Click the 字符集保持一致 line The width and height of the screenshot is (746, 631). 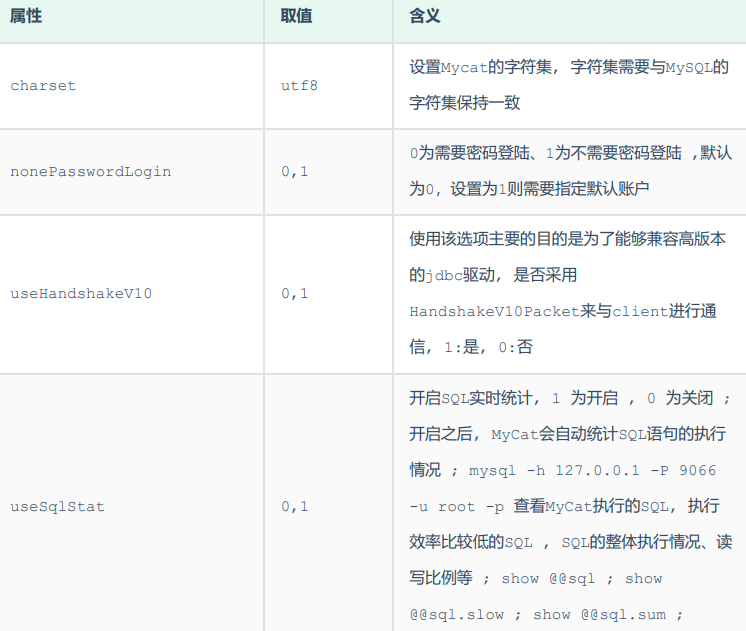tap(465, 103)
